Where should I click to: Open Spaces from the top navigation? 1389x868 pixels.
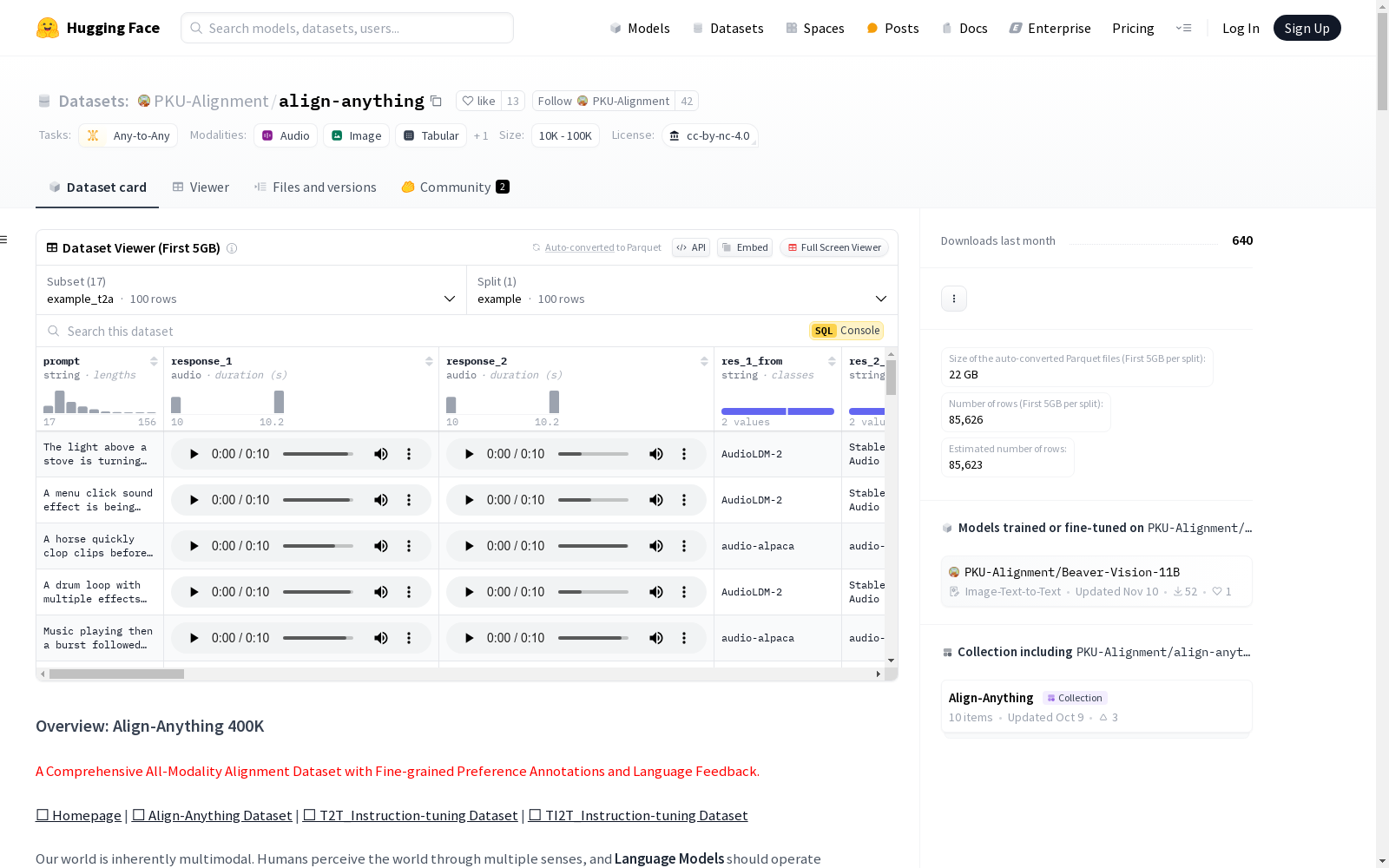click(x=815, y=28)
